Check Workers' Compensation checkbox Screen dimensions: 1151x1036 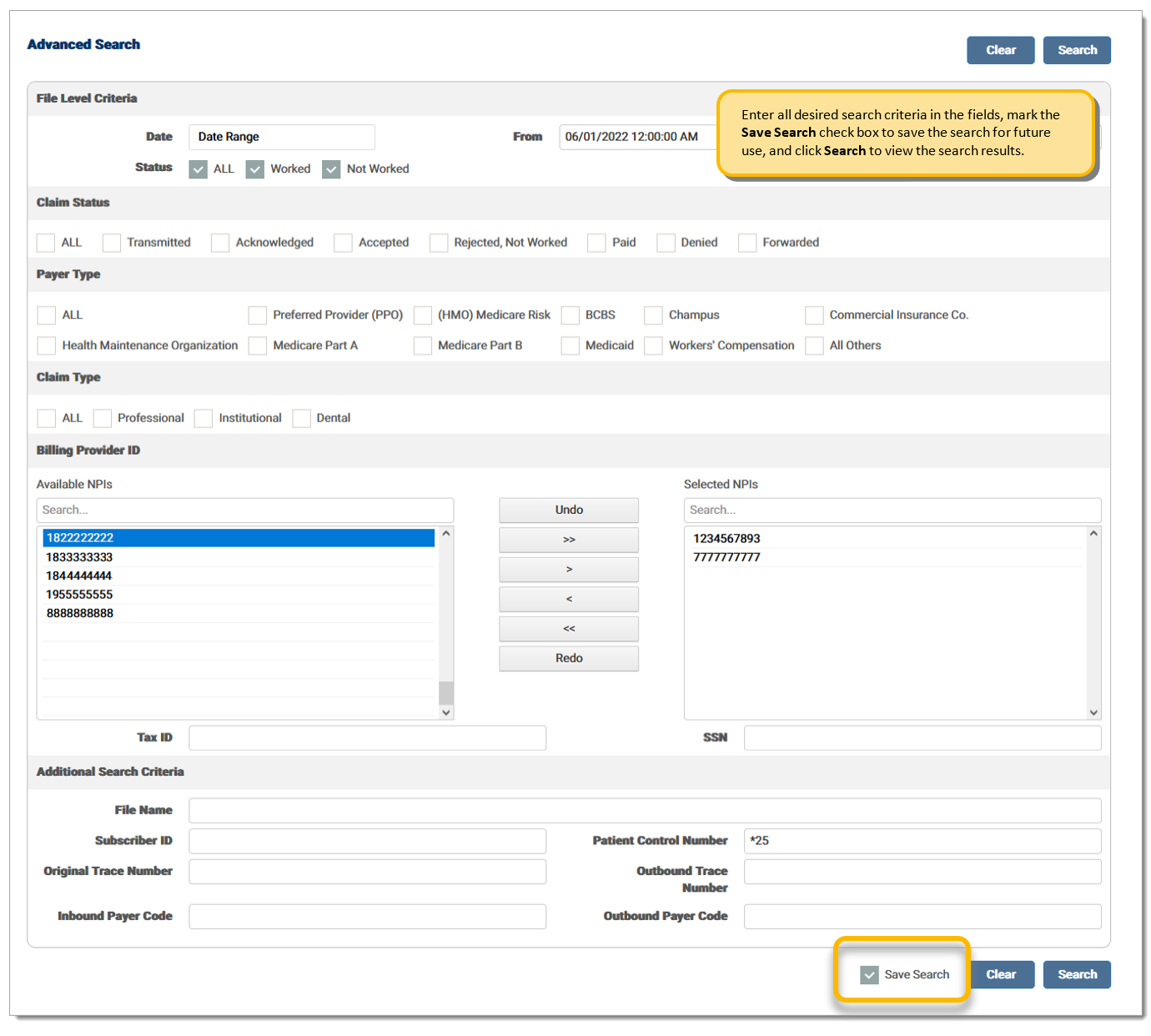(653, 345)
